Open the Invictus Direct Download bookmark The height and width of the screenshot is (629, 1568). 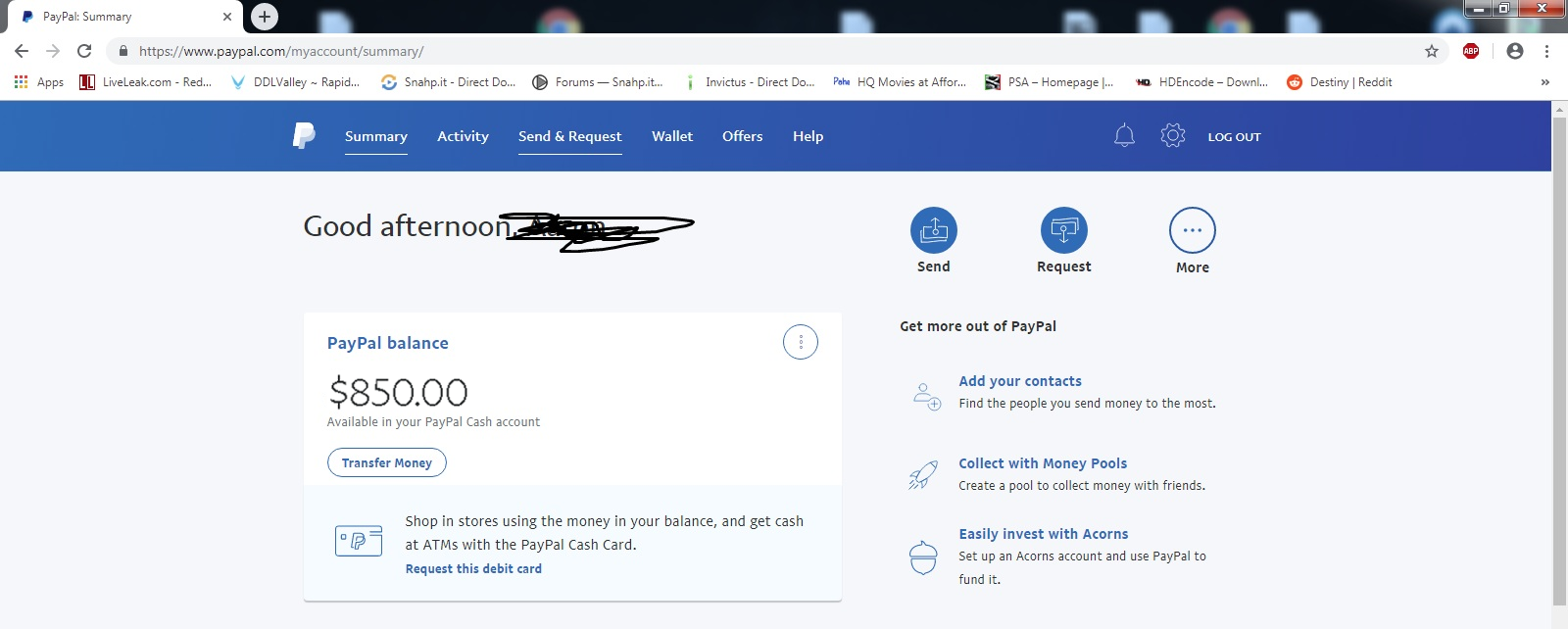pyautogui.click(x=749, y=82)
